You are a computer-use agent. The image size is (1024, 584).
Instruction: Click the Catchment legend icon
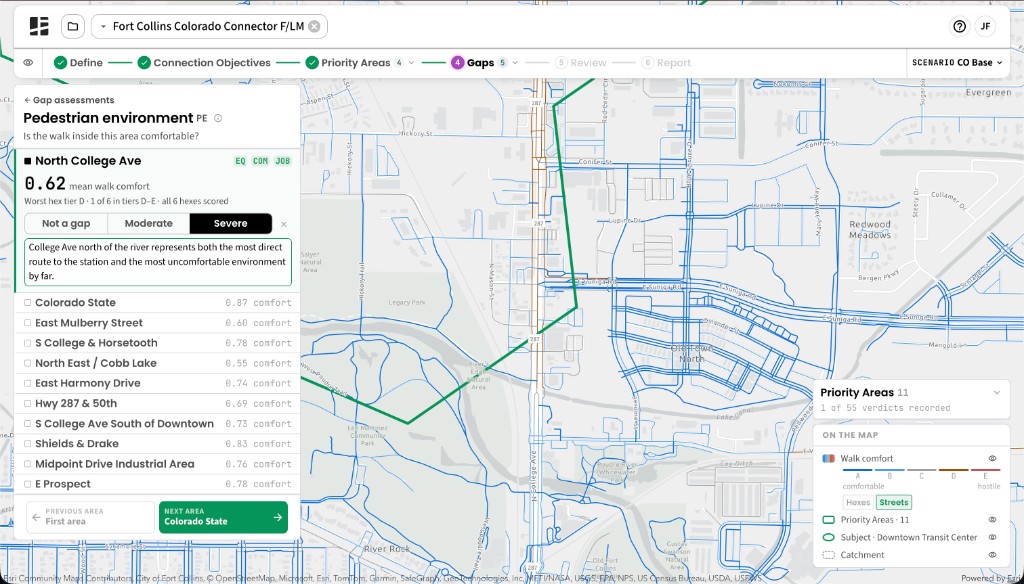coord(828,555)
